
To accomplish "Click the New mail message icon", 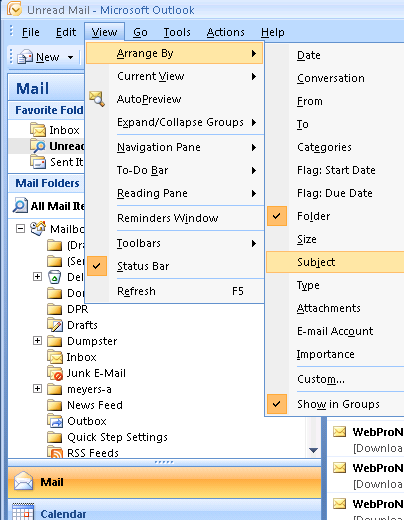I will (25, 57).
